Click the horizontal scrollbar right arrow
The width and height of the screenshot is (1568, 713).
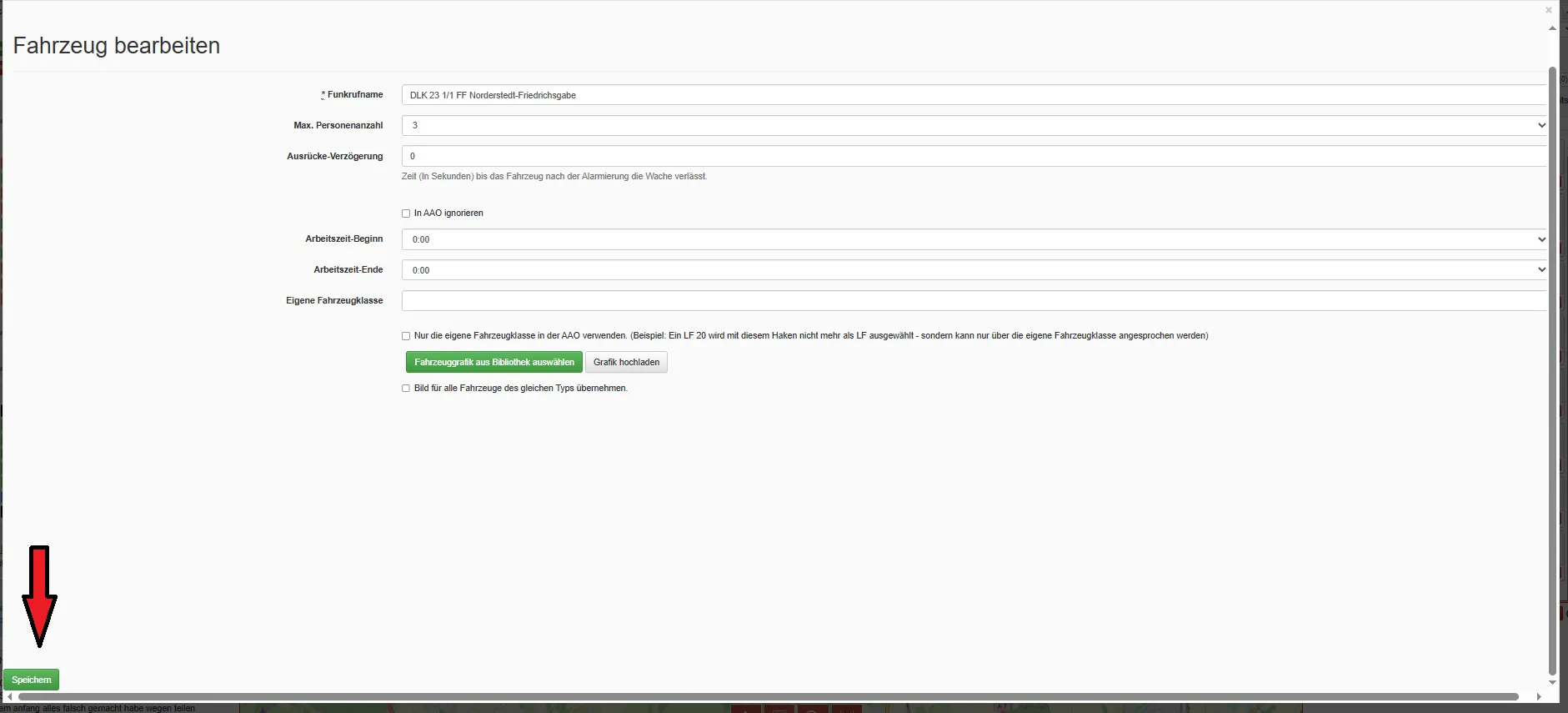tap(1539, 696)
